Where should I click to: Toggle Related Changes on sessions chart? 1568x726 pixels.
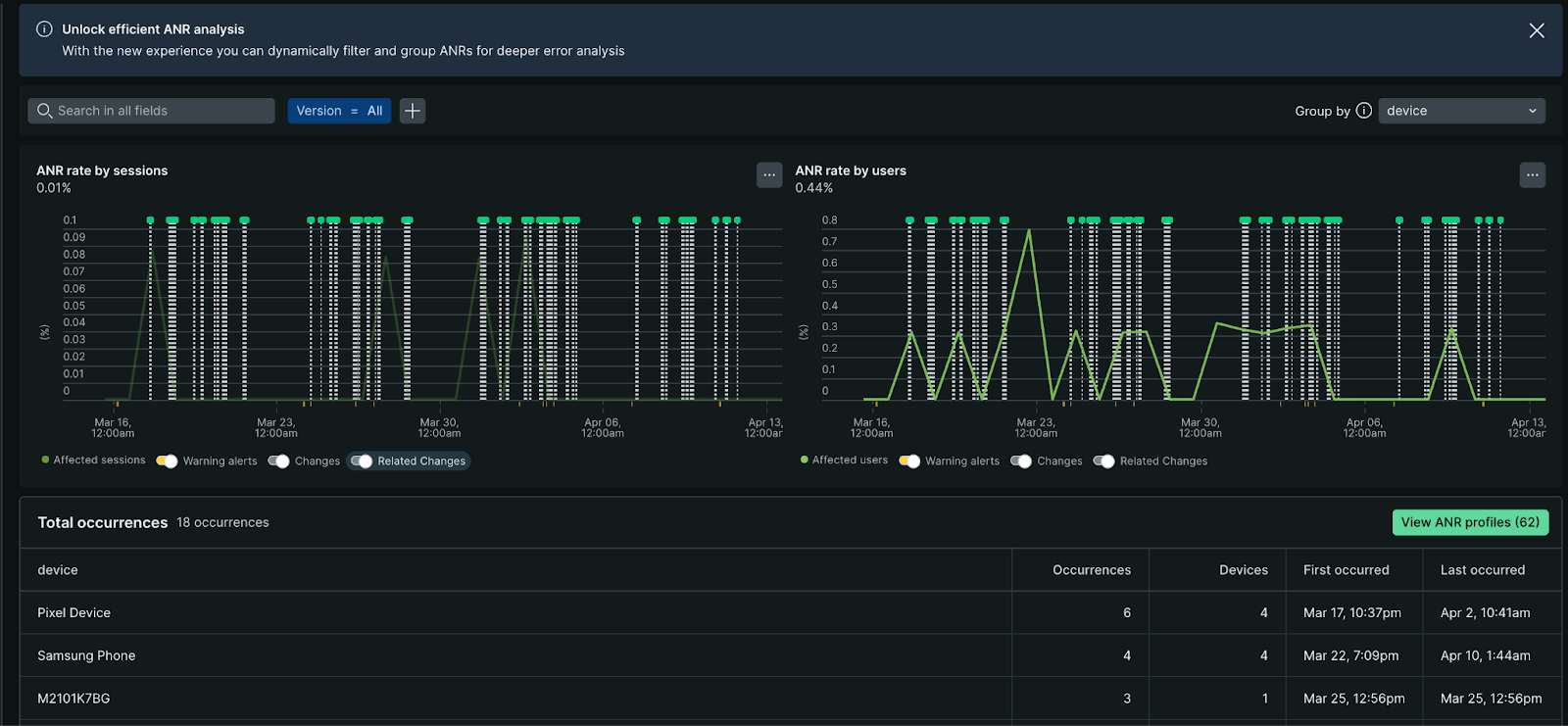tap(362, 461)
